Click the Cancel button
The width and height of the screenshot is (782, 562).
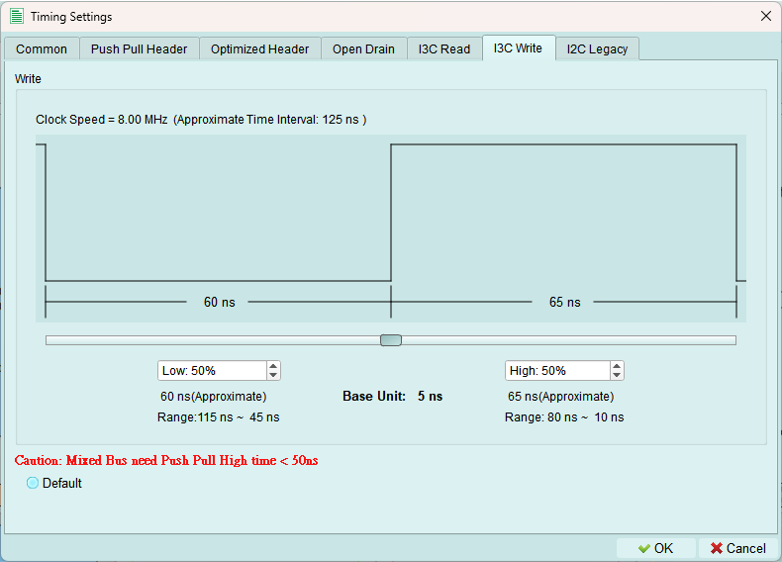738,549
